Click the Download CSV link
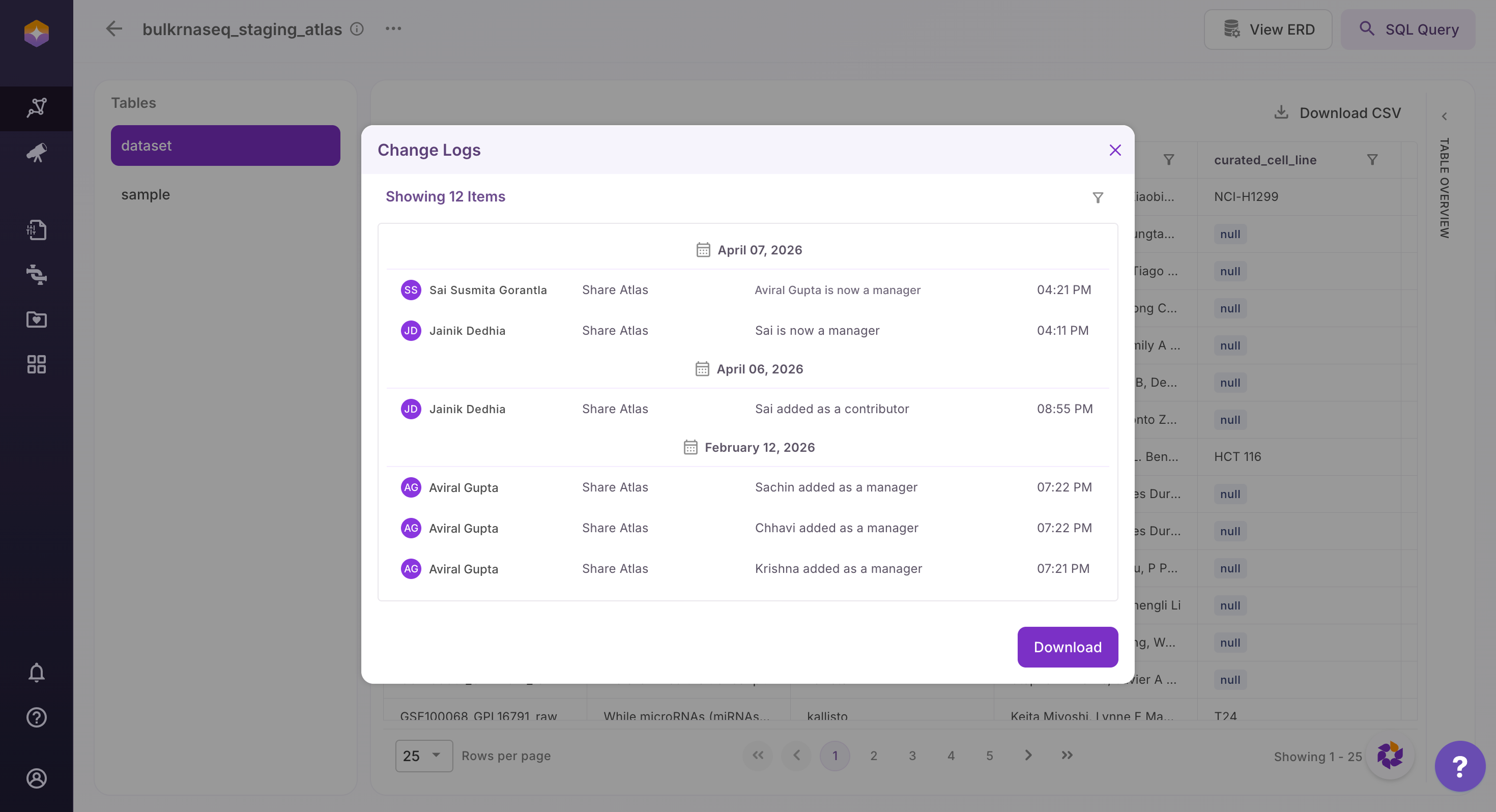1496x812 pixels. tap(1337, 112)
